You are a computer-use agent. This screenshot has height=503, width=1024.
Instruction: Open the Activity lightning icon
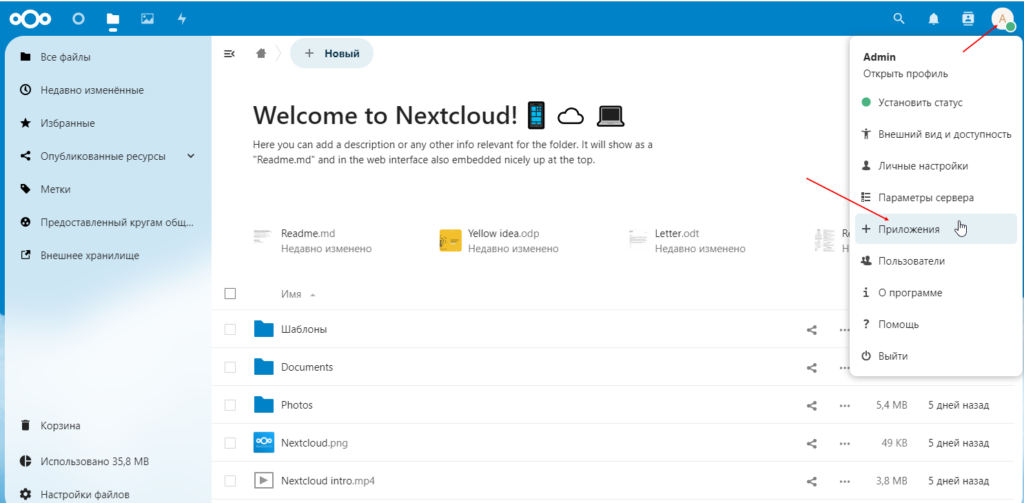coord(182,18)
